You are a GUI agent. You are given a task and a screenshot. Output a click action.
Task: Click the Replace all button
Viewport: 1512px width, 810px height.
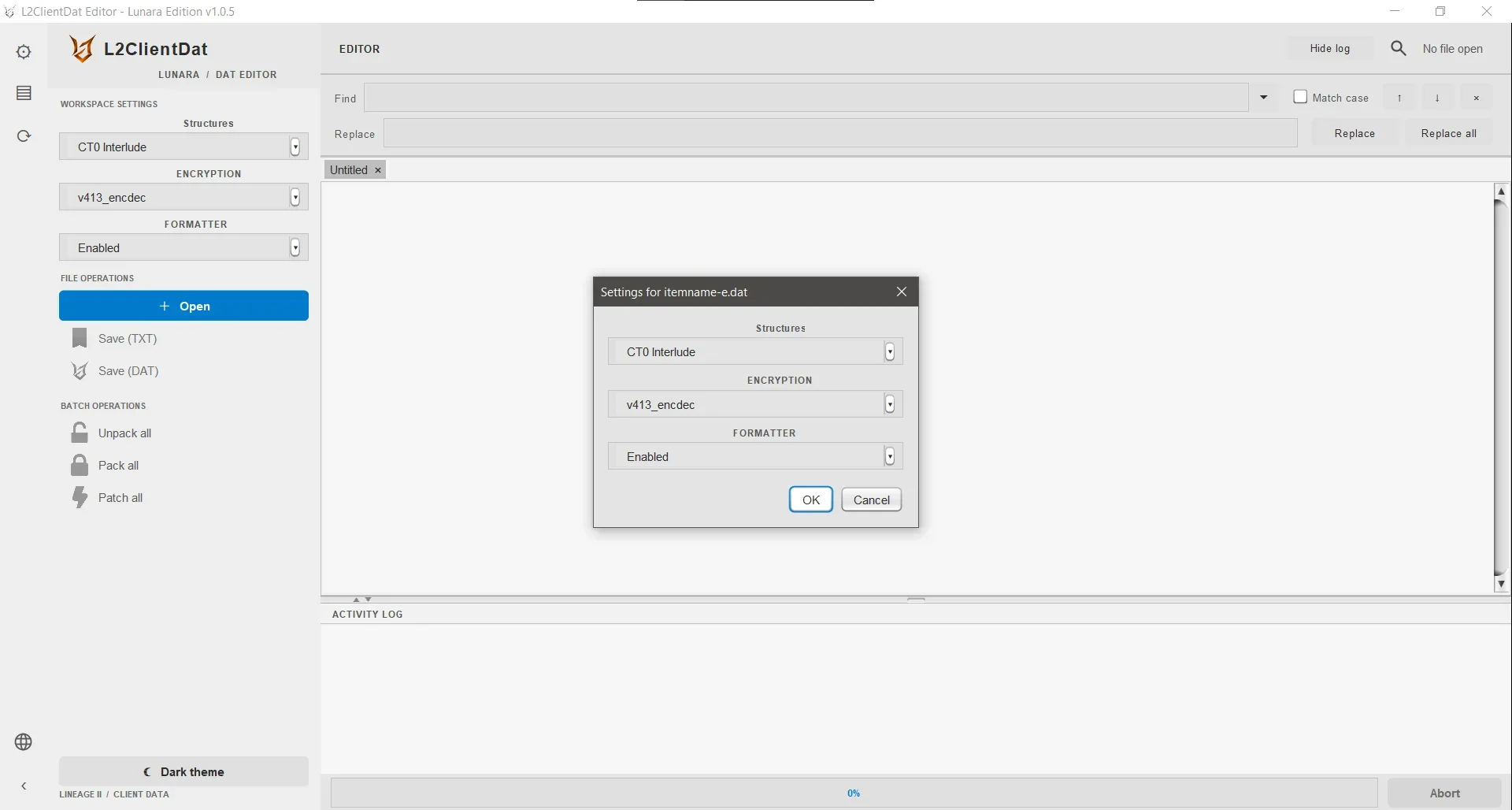1448,134
